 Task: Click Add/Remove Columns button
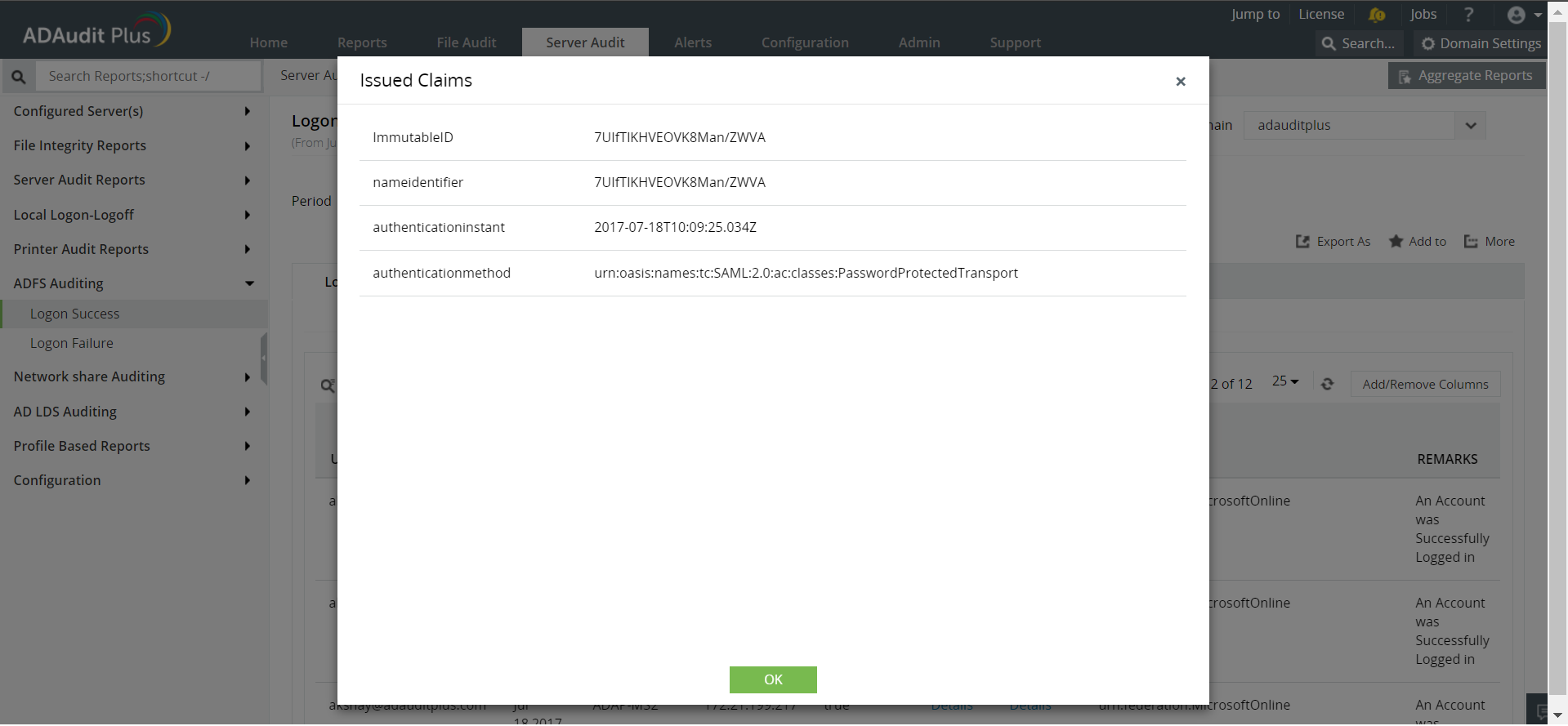click(x=1425, y=384)
